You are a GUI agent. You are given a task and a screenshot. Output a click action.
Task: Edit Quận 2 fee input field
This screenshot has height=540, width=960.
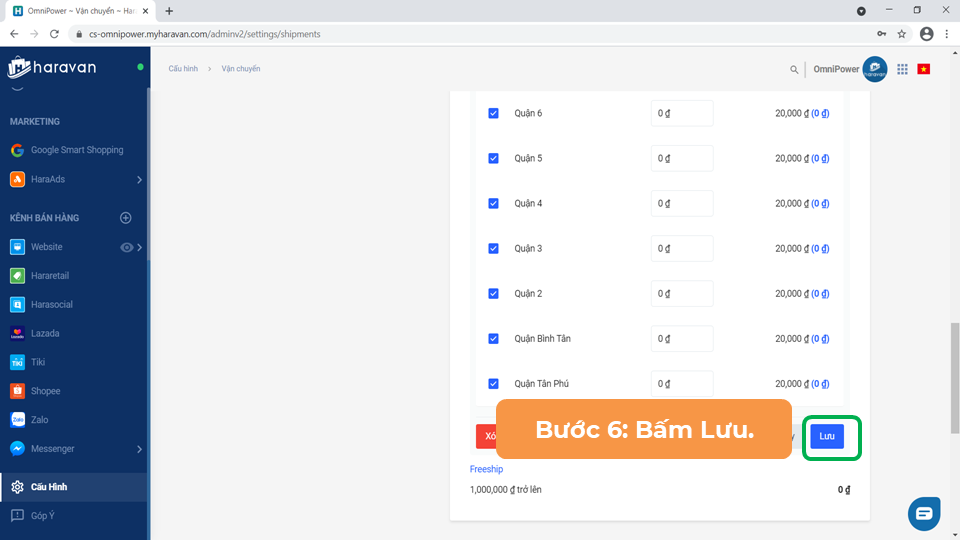click(x=682, y=294)
